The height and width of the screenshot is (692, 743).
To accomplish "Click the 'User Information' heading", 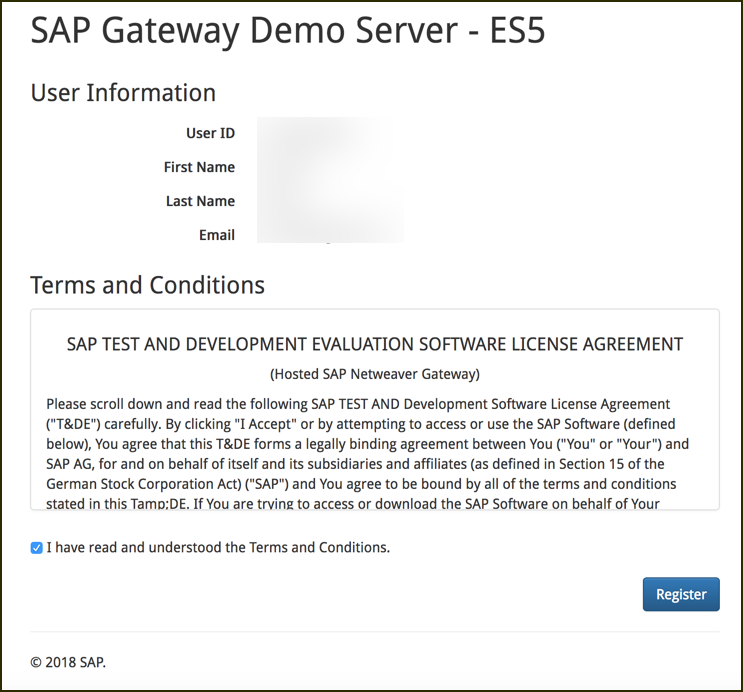I will (123, 92).
